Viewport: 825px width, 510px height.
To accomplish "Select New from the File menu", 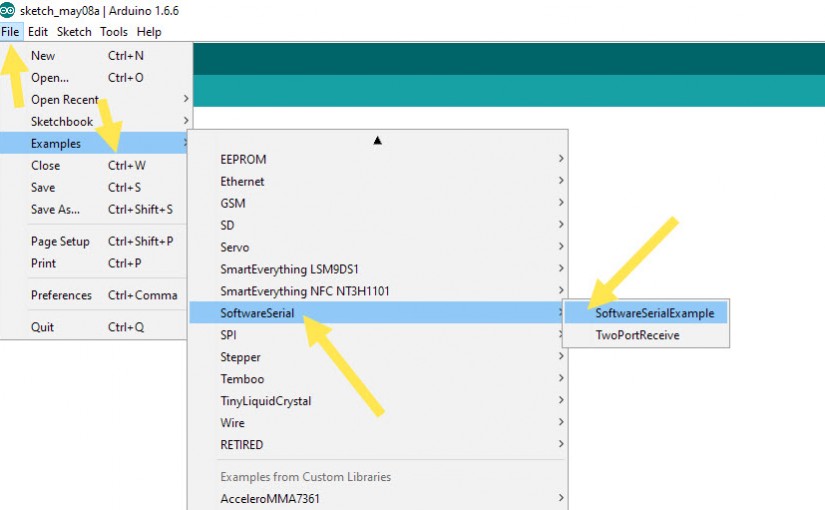I will click(44, 56).
